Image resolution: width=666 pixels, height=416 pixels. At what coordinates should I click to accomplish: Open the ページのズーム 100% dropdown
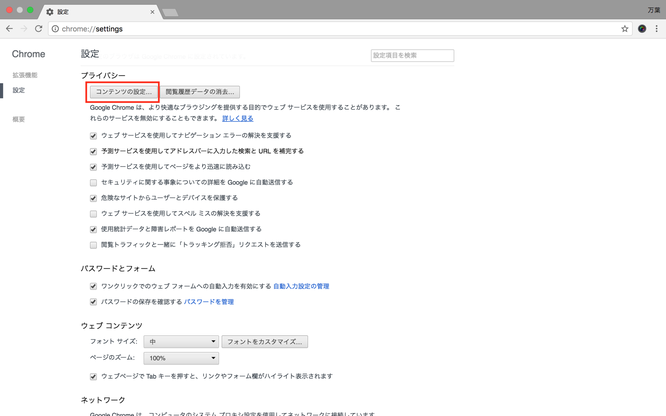click(x=181, y=358)
